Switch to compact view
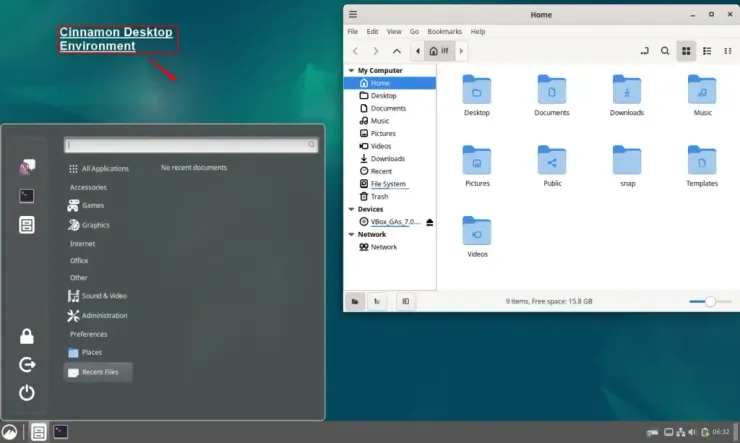The width and height of the screenshot is (740, 443). [728, 51]
